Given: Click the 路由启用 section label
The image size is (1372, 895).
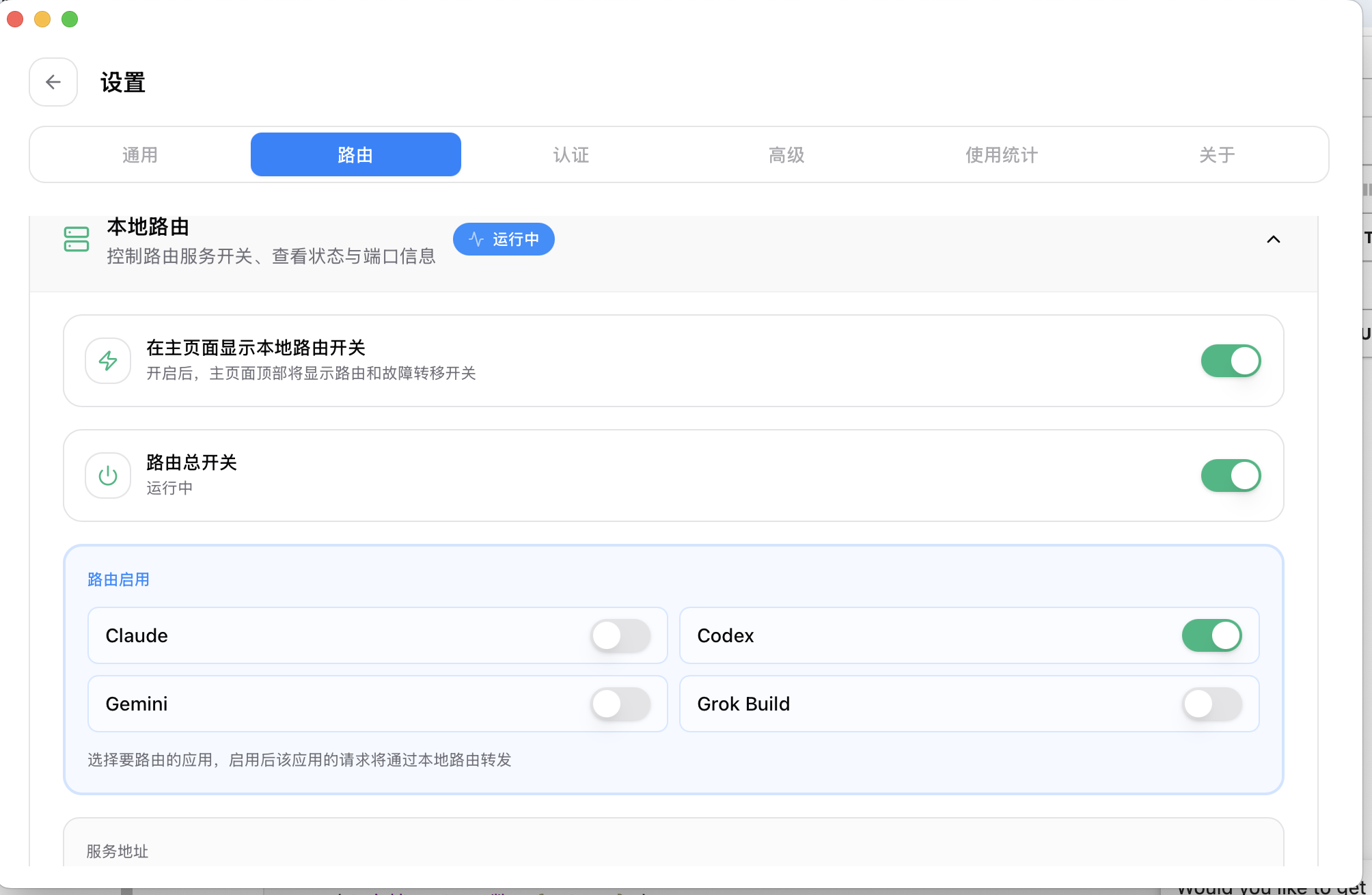Looking at the screenshot, I should (119, 579).
